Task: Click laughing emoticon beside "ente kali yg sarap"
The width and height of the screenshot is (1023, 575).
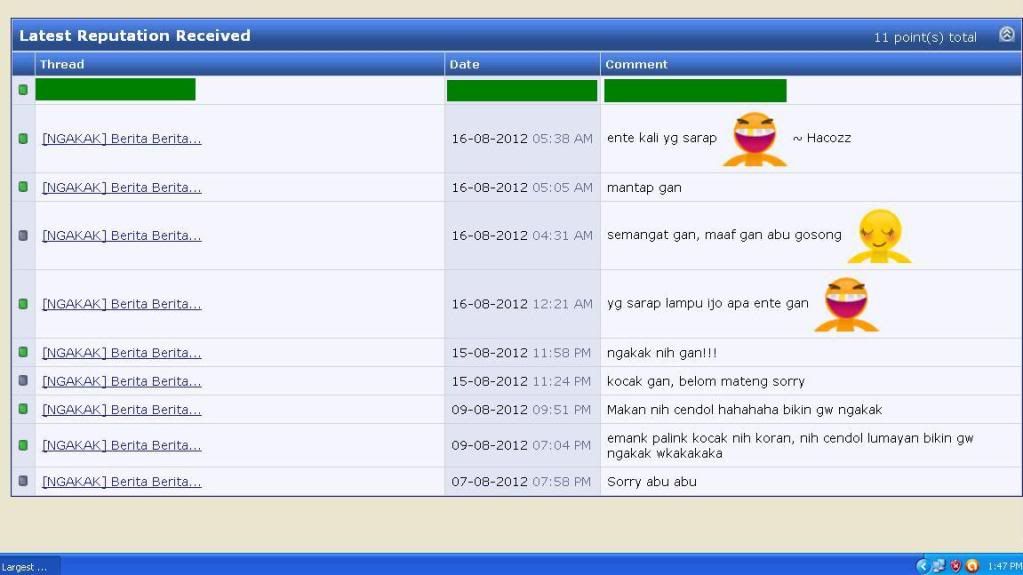Action: pyautogui.click(x=755, y=139)
